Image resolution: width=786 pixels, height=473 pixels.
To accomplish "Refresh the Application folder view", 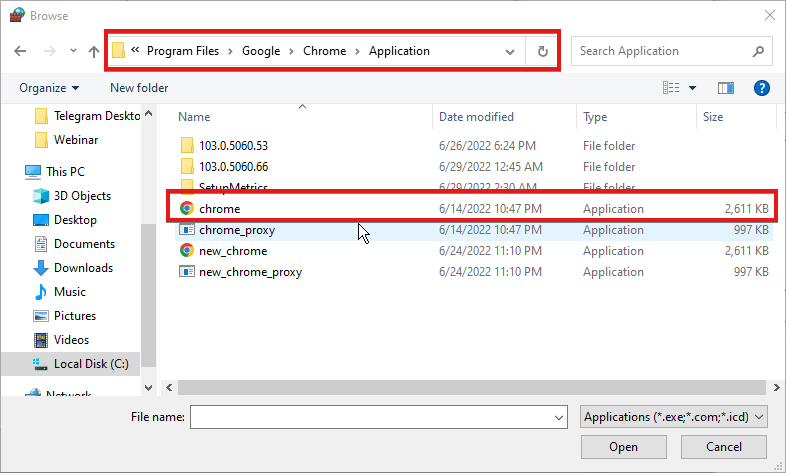I will coord(542,51).
